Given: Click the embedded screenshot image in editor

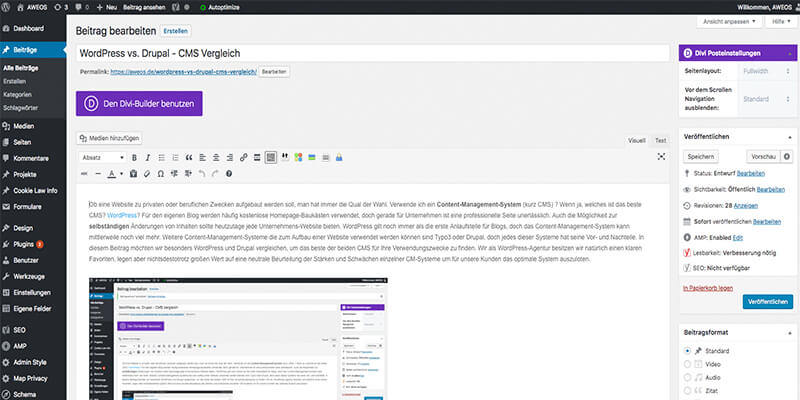Looking at the screenshot, I should point(238,339).
